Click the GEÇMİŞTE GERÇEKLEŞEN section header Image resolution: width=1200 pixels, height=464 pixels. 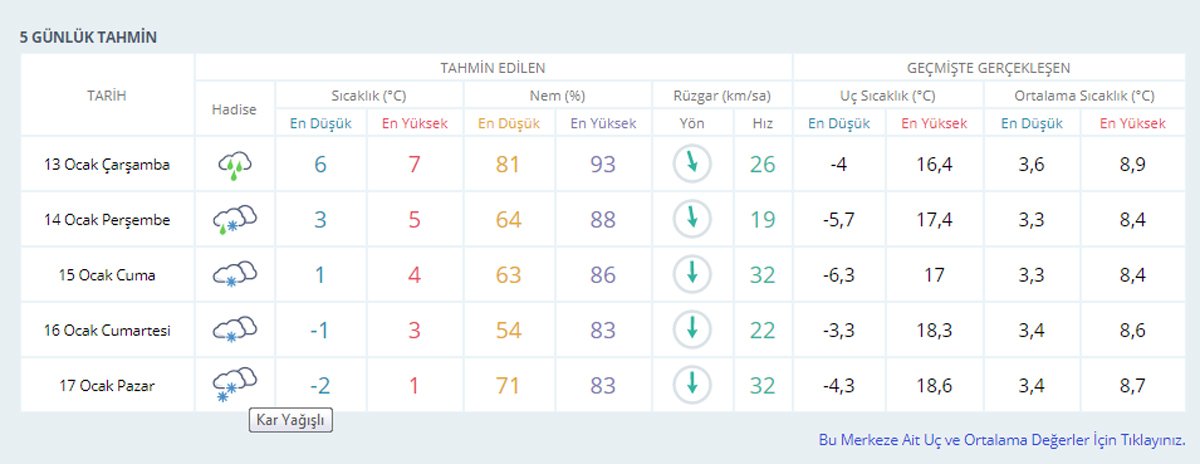click(x=988, y=68)
